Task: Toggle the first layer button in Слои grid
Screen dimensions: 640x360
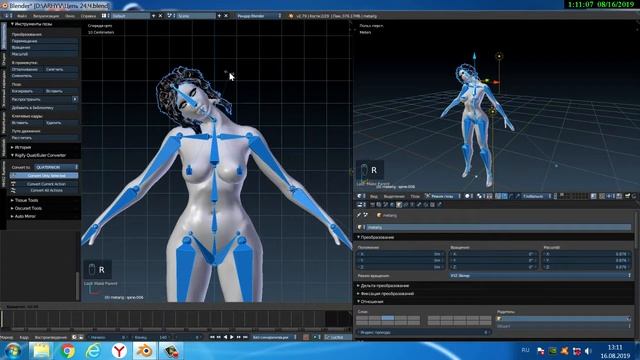Action: [362, 318]
